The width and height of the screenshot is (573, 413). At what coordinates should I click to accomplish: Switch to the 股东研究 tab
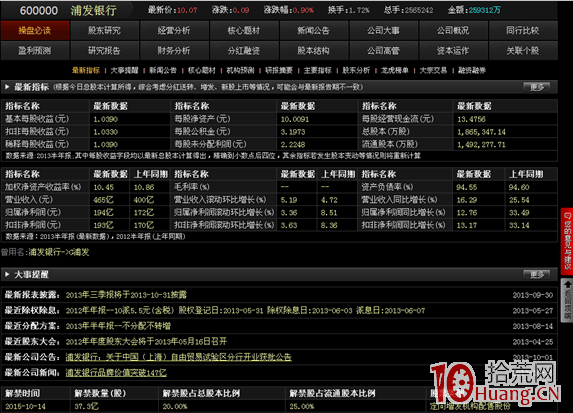click(x=105, y=30)
